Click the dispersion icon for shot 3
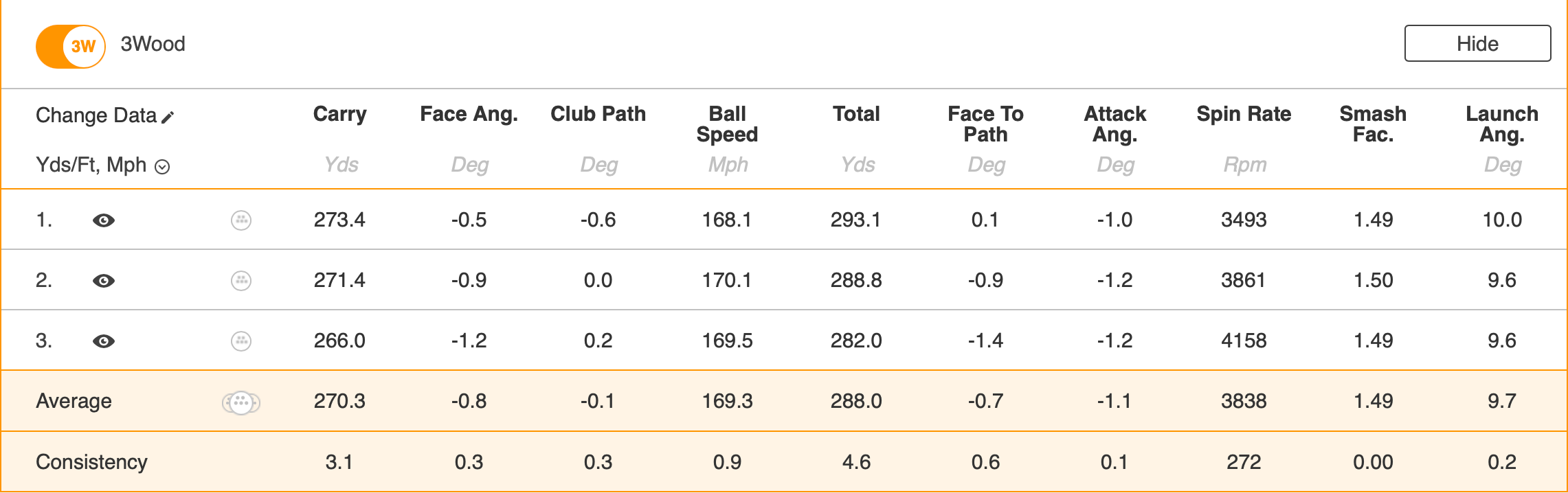Image resolution: width=1568 pixels, height=493 pixels. pyautogui.click(x=241, y=341)
